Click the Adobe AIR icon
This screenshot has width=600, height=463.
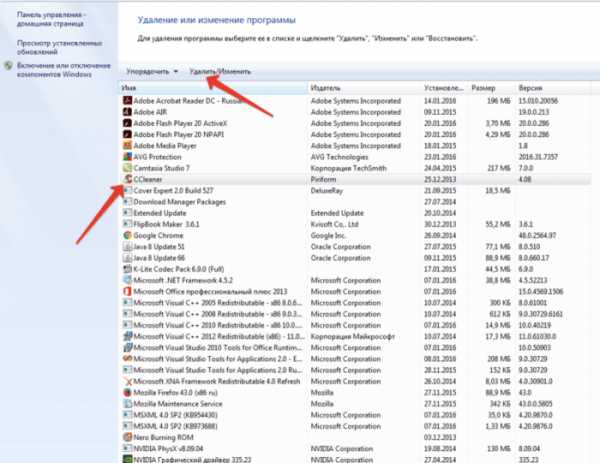tap(126, 113)
